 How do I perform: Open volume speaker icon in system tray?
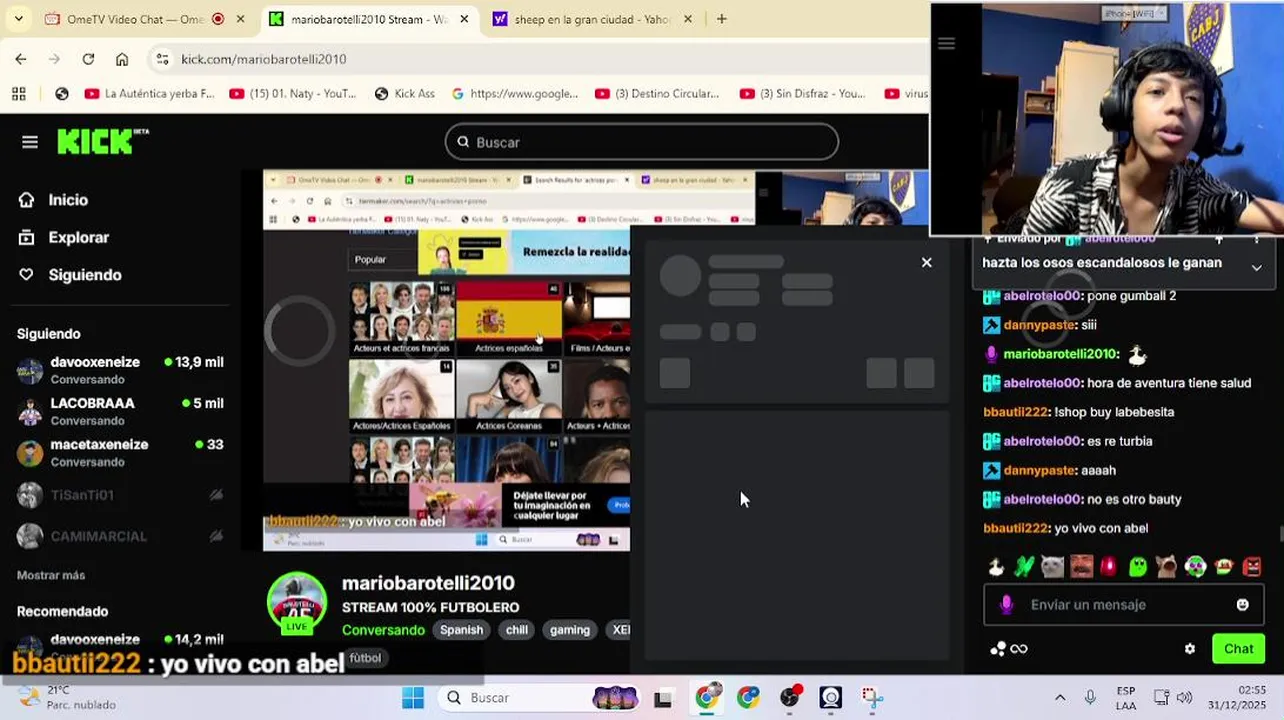click(1185, 698)
